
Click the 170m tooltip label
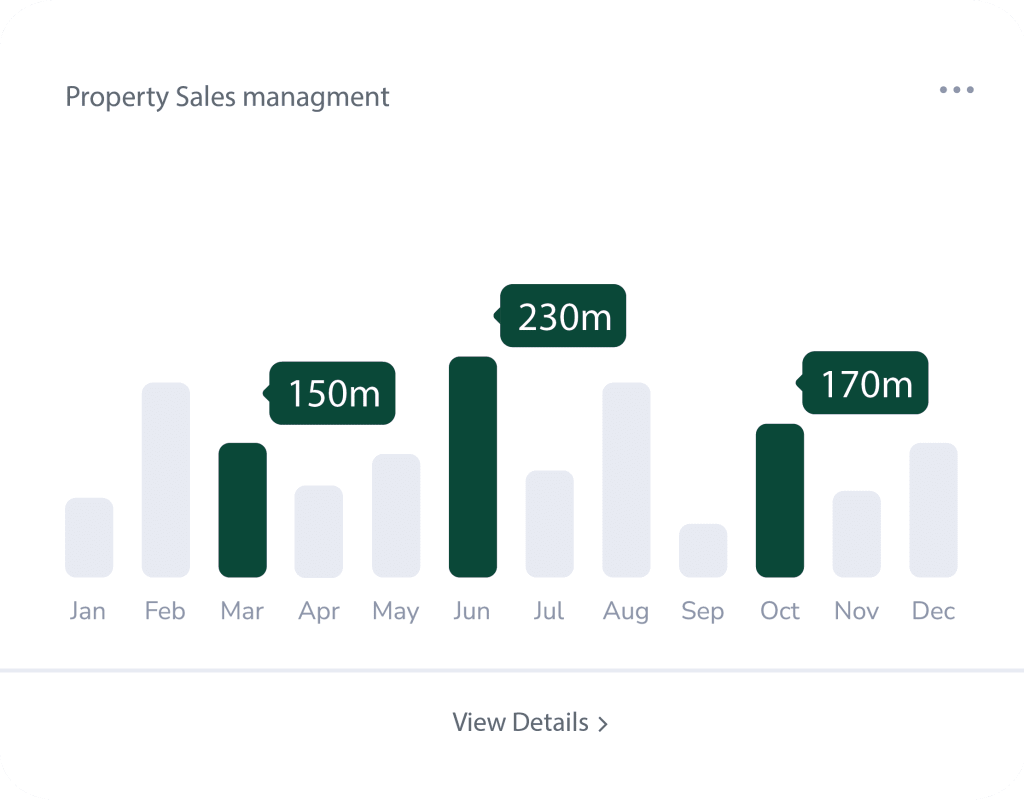click(x=867, y=383)
